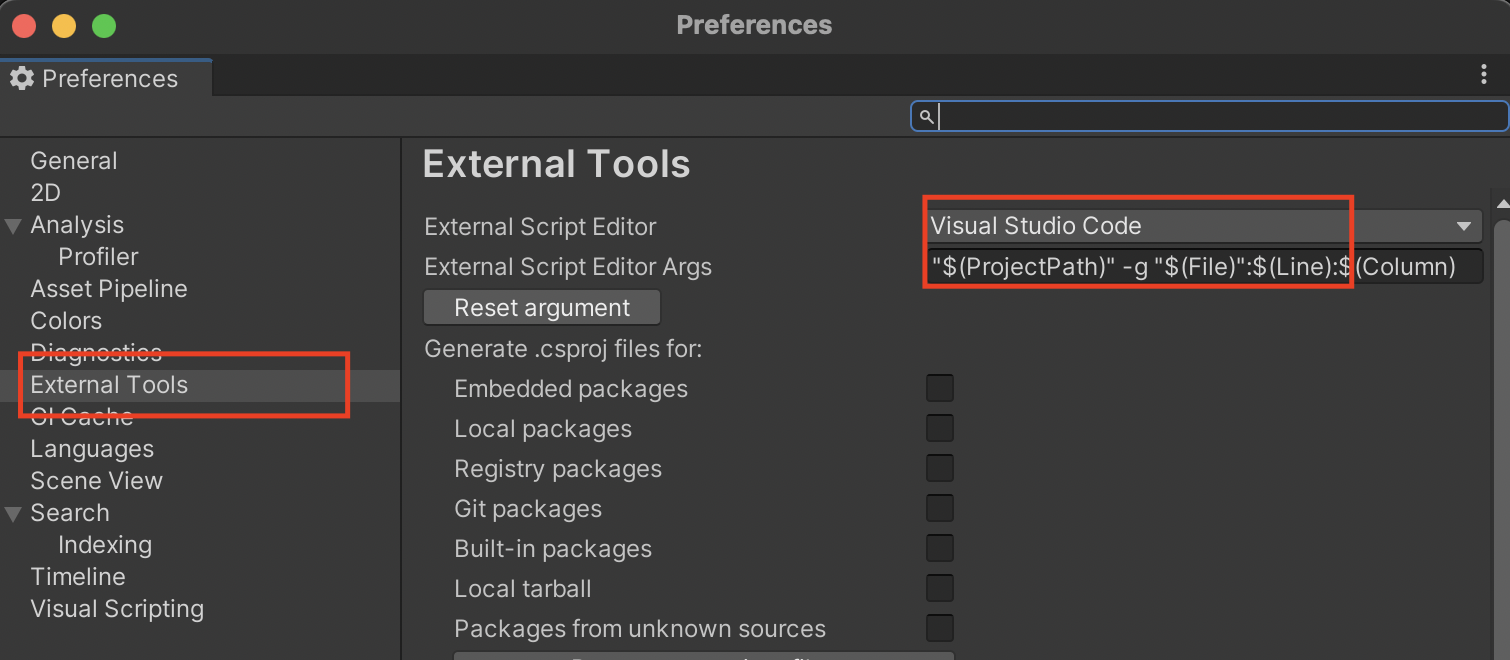Click the scrollbar up arrow
The image size is (1510, 660).
point(1501,204)
